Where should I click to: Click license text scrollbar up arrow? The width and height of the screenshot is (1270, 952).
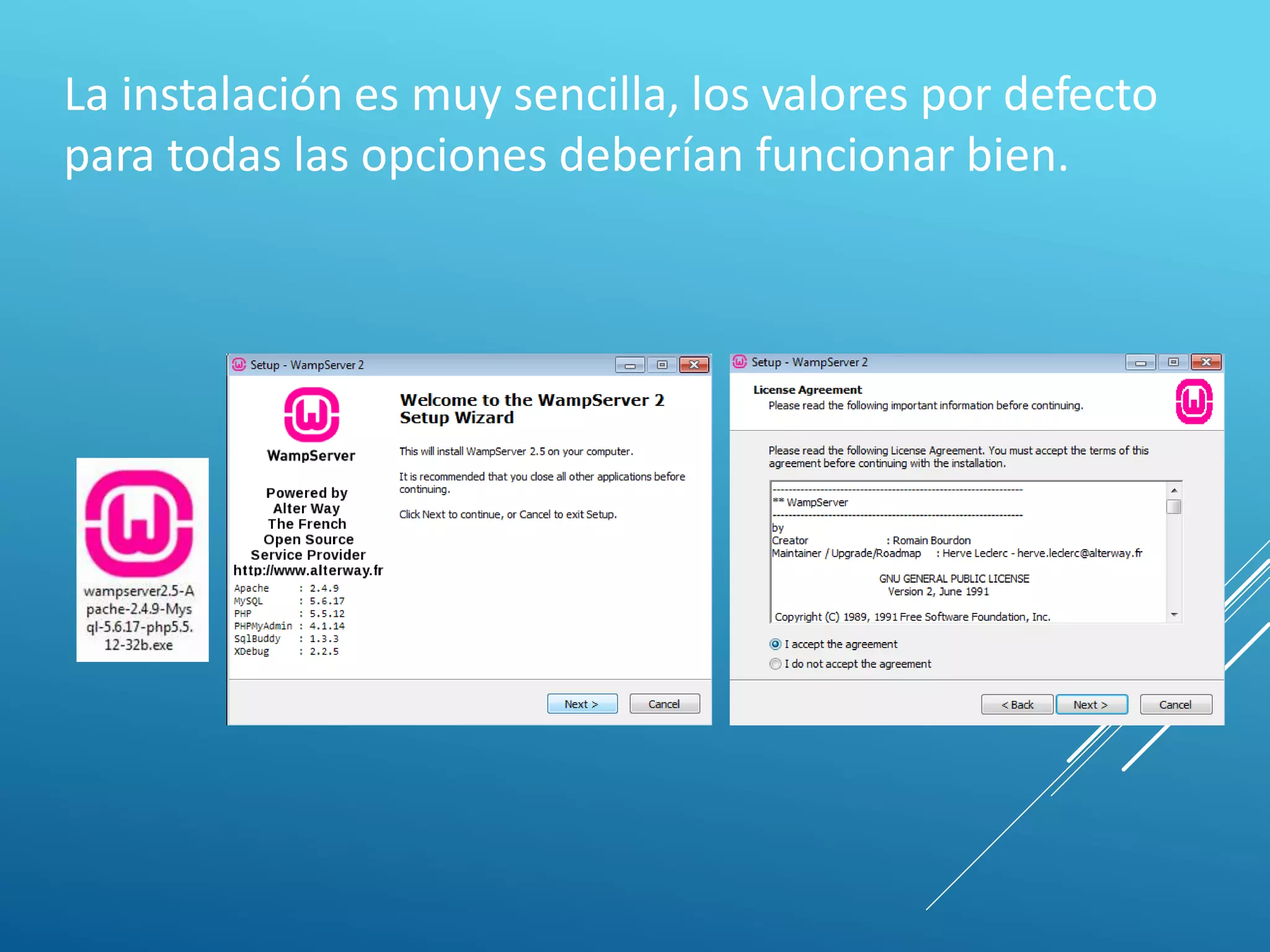tap(1174, 490)
